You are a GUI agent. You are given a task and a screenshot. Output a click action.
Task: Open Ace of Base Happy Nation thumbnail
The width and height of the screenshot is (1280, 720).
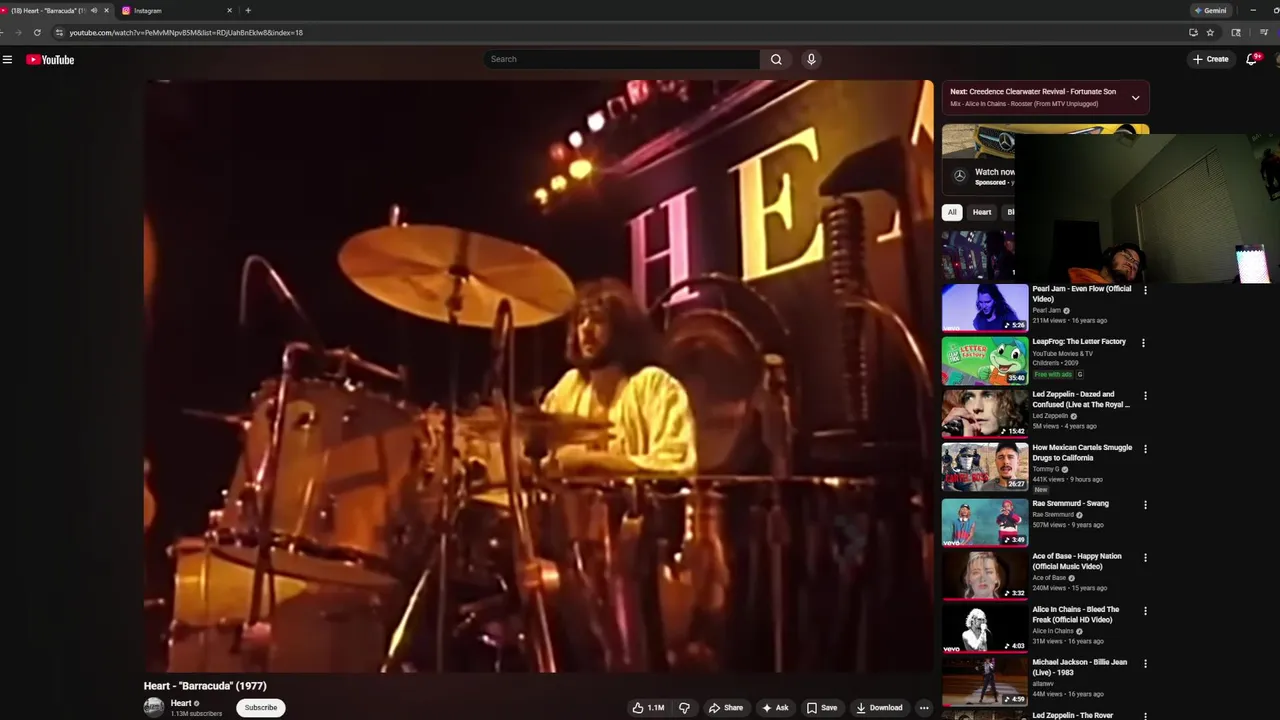[985, 574]
